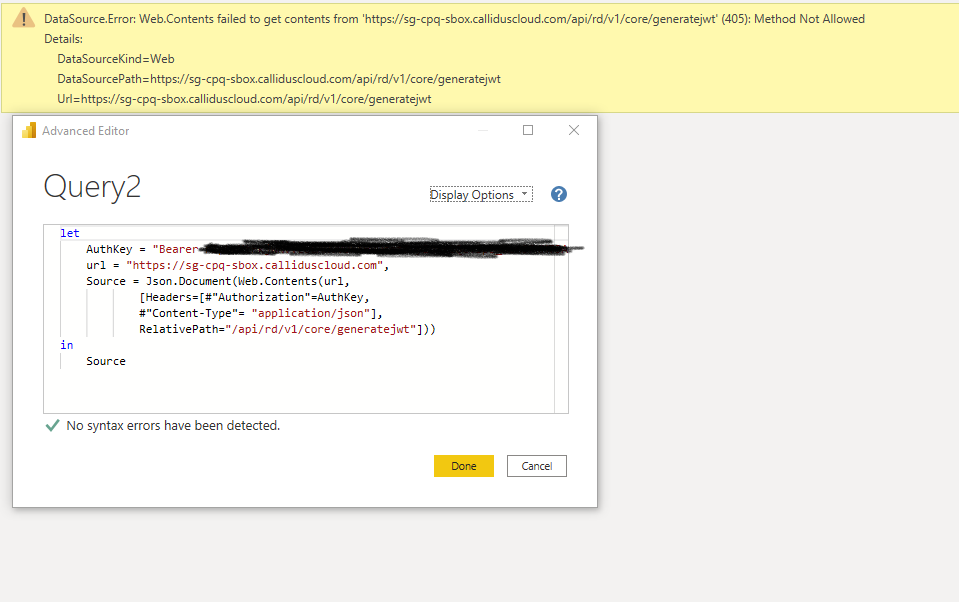The image size is (959, 602).
Task: Cancel the Advanced Editor dialog
Action: (536, 466)
